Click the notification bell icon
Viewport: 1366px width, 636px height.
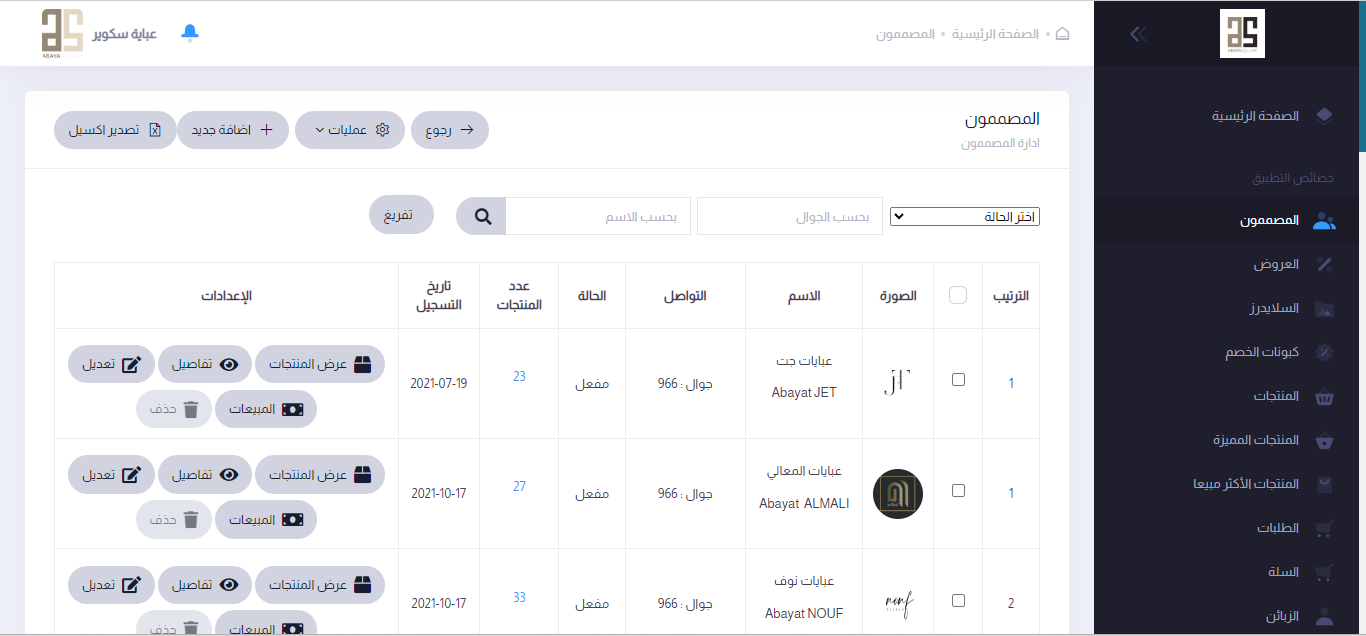point(190,33)
